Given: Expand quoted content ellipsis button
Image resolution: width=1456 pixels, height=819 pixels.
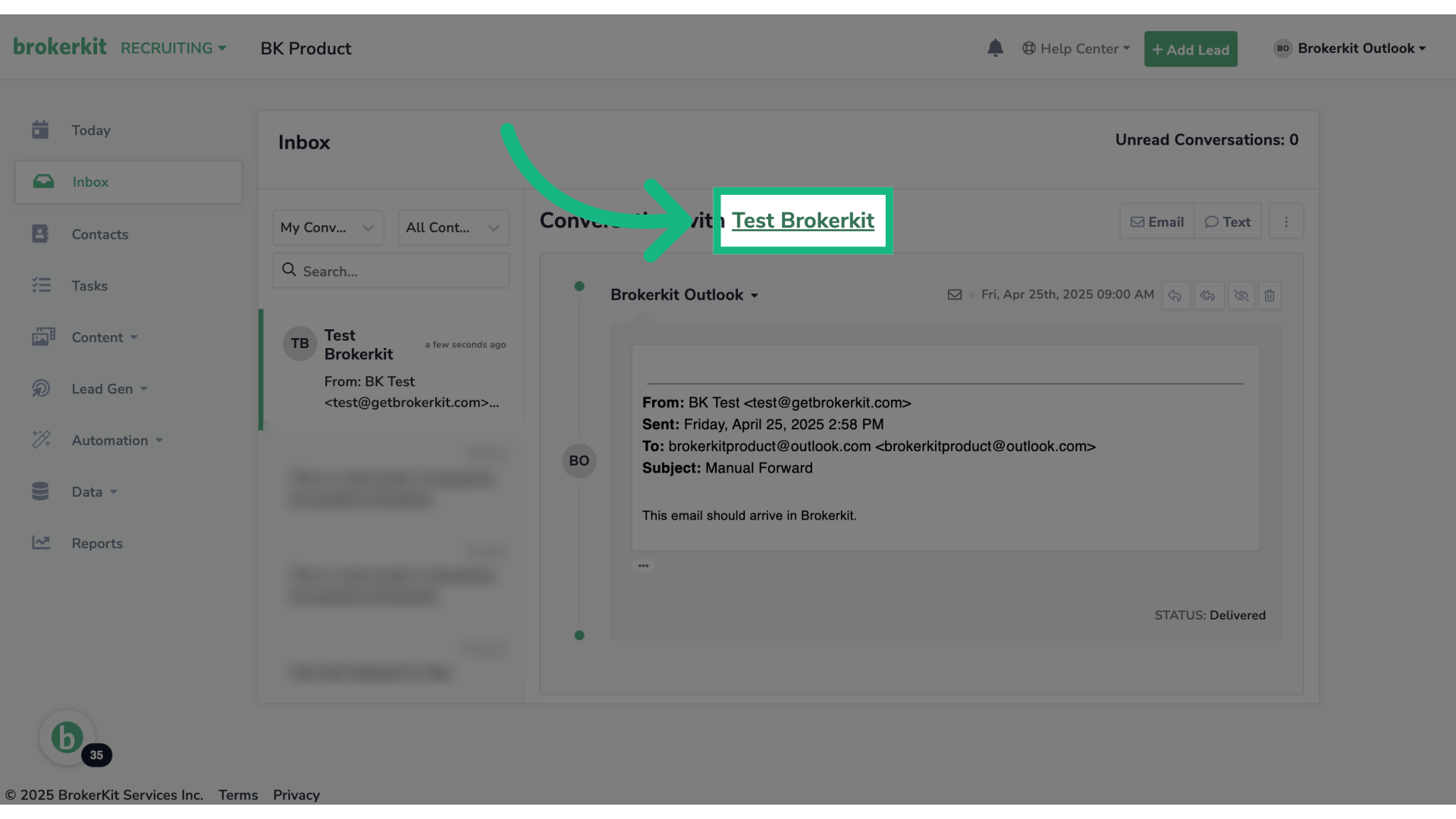Looking at the screenshot, I should tap(643, 566).
